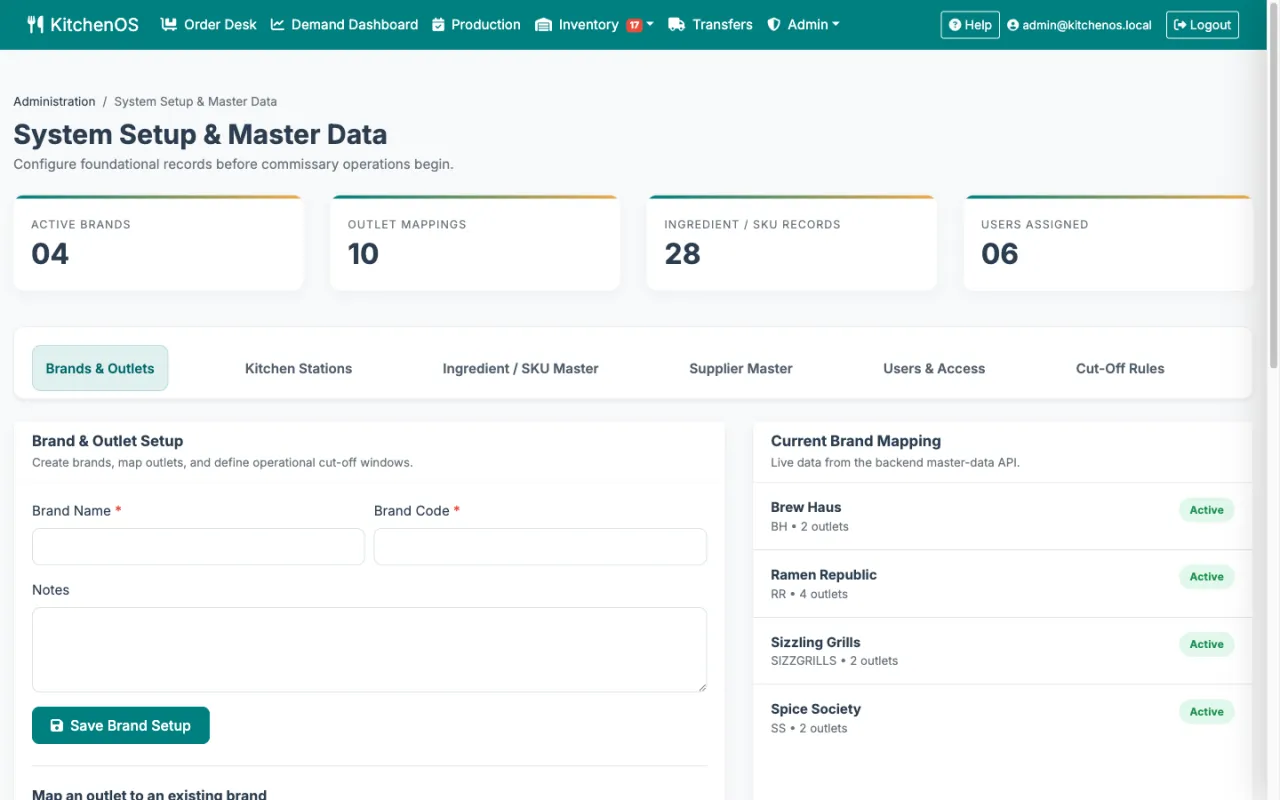This screenshot has height=800, width=1280.
Task: Open the Supplier Master tab
Action: (741, 368)
